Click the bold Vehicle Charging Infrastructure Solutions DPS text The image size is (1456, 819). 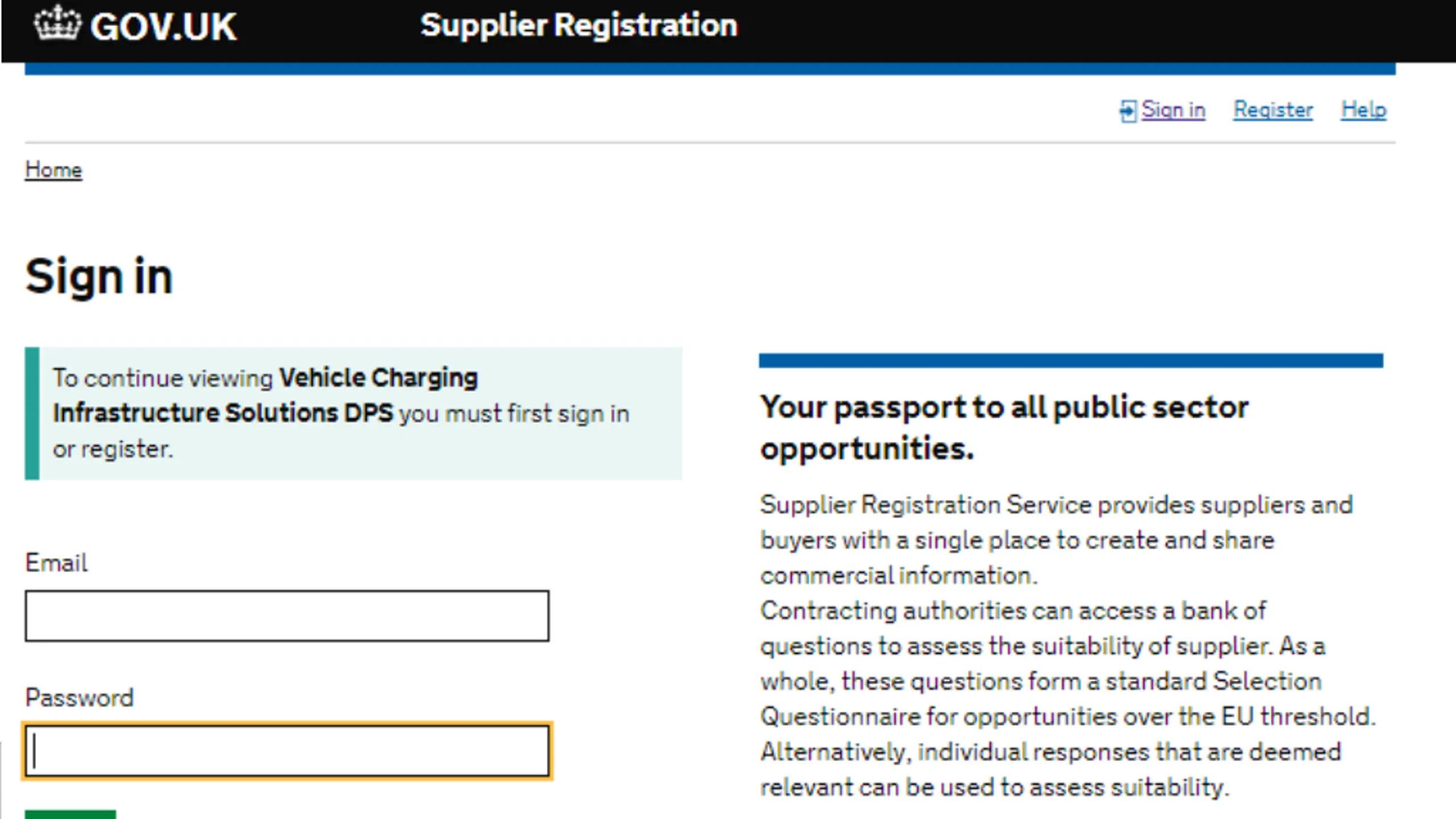265,396
